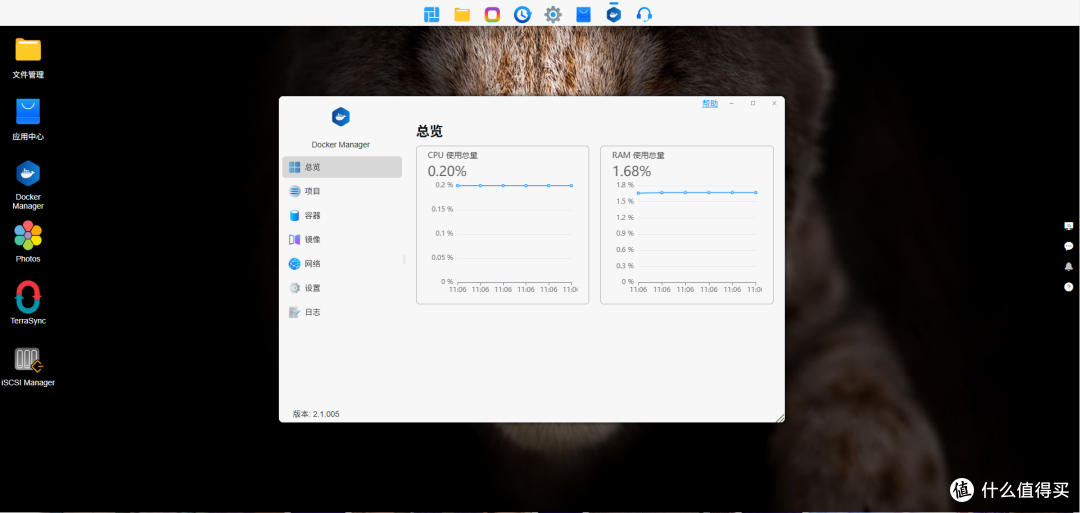The image size is (1080, 513).
Task: Close the Docker Manager window
Action: 774,103
